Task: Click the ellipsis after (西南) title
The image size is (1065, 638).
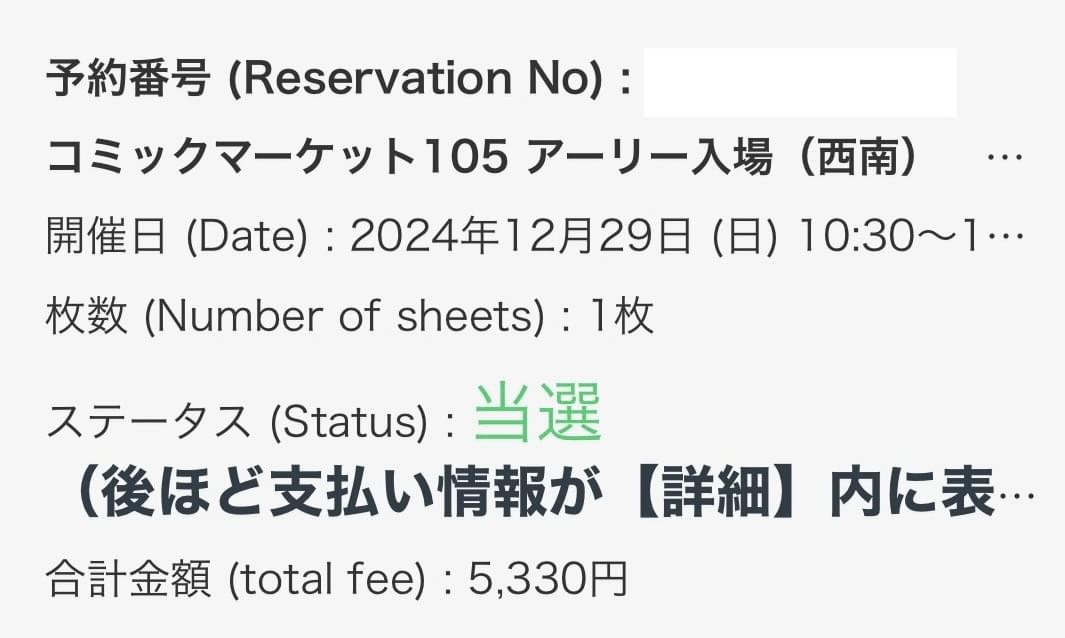Action: pyautogui.click(x=1005, y=158)
